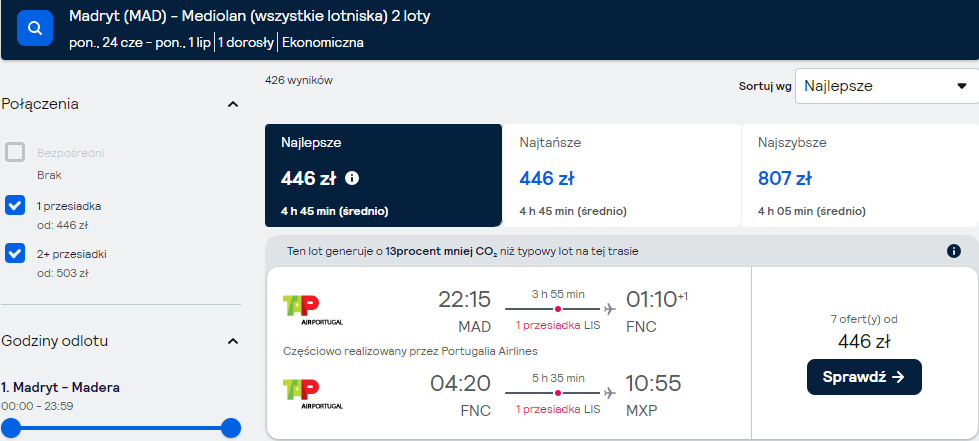Click the TAP Air Portugal logo on outbound flight
The width and height of the screenshot is (979, 441).
tap(313, 310)
